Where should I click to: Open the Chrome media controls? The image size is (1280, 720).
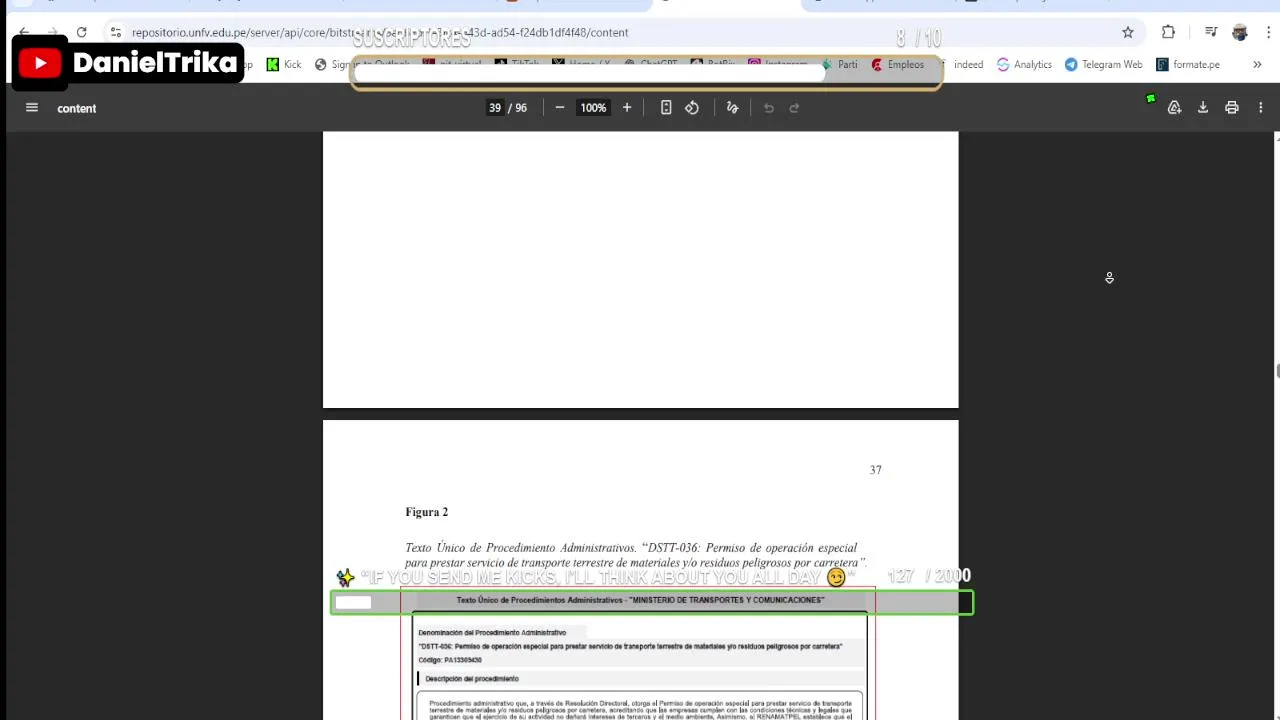1211,32
